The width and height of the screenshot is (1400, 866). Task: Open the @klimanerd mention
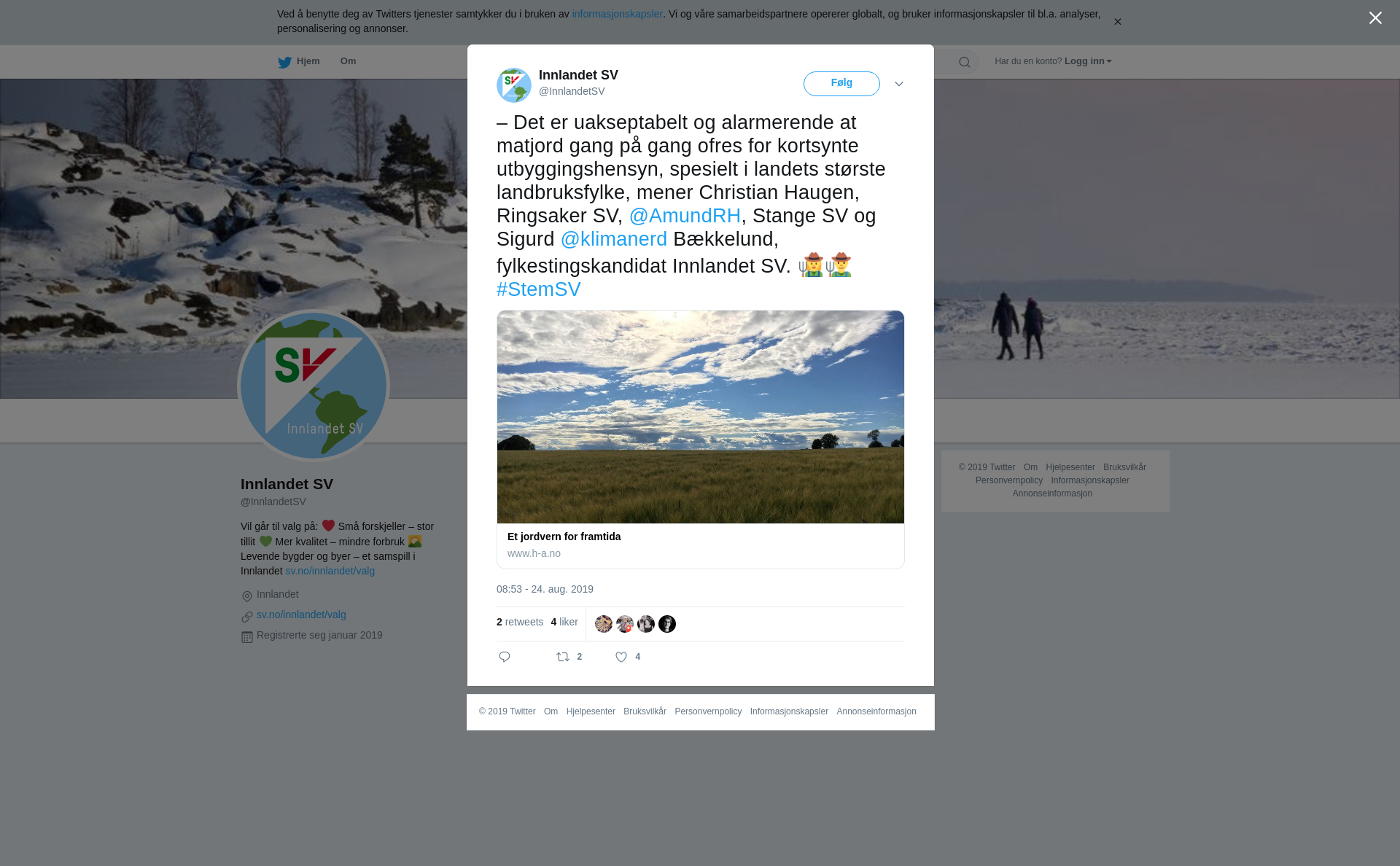click(614, 239)
